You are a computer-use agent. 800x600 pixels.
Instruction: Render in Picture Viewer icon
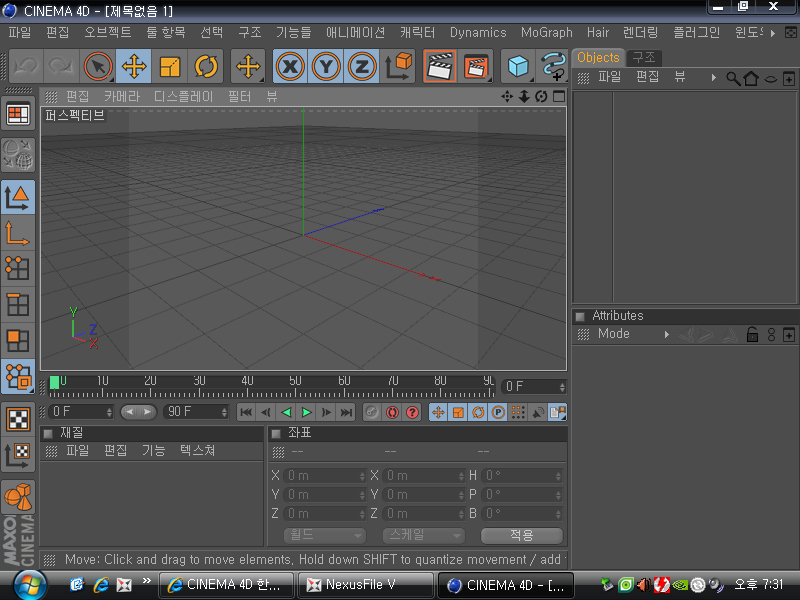[476, 66]
